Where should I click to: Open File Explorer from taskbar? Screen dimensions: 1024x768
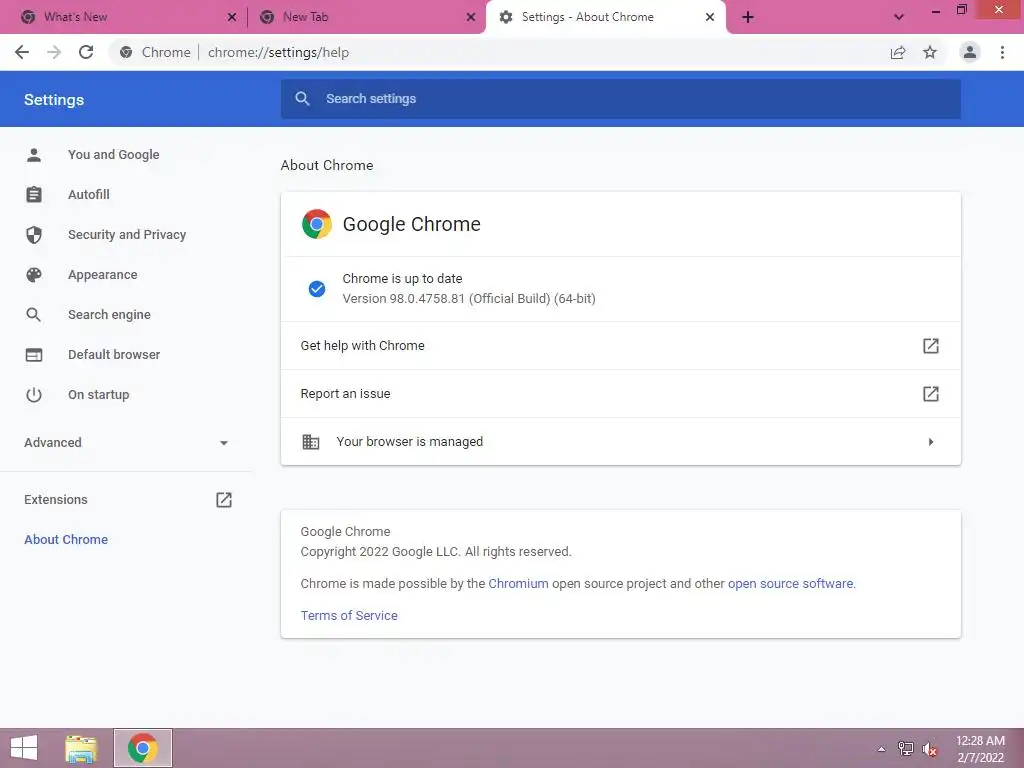tap(82, 748)
